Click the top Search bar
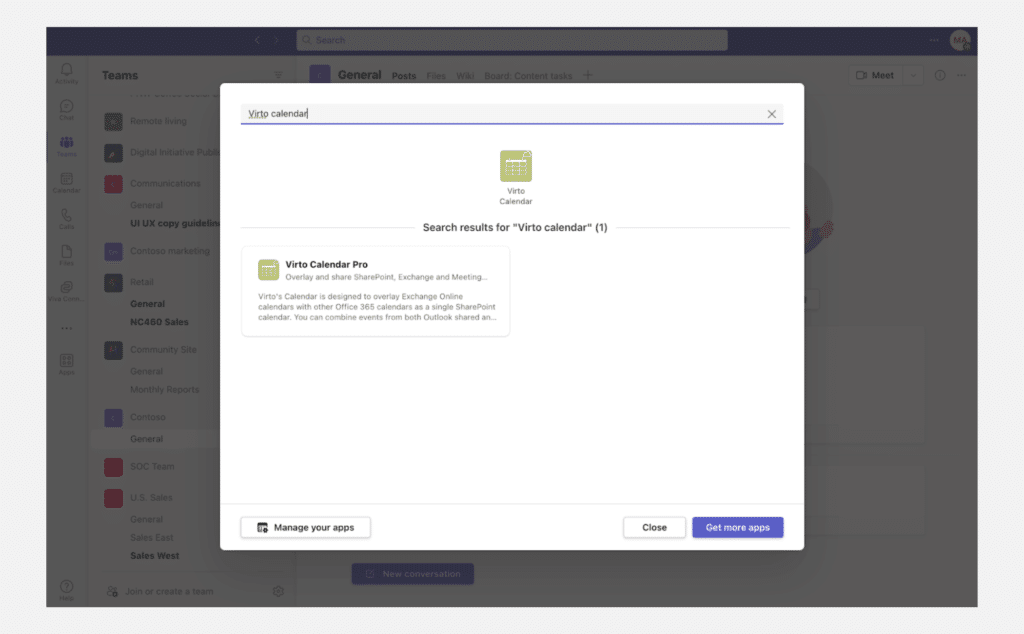 coord(512,40)
